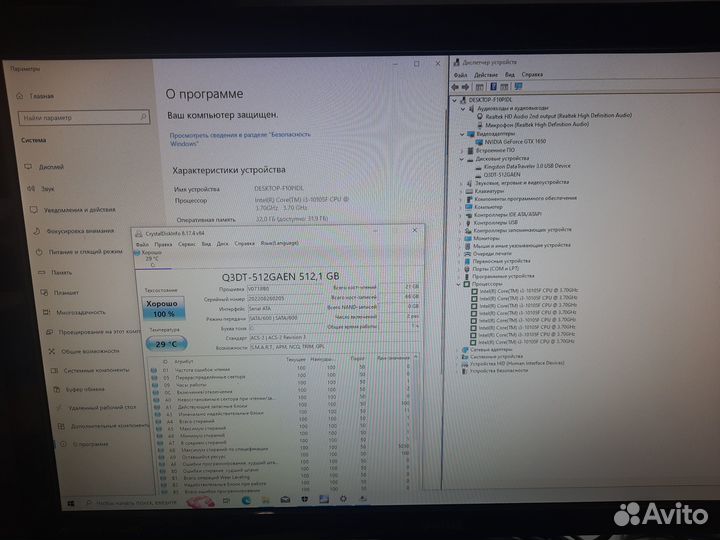The height and width of the screenshot is (540, 720).
Task: Collapse Аудиовходы и аудиовыходы node
Action: pos(463,109)
